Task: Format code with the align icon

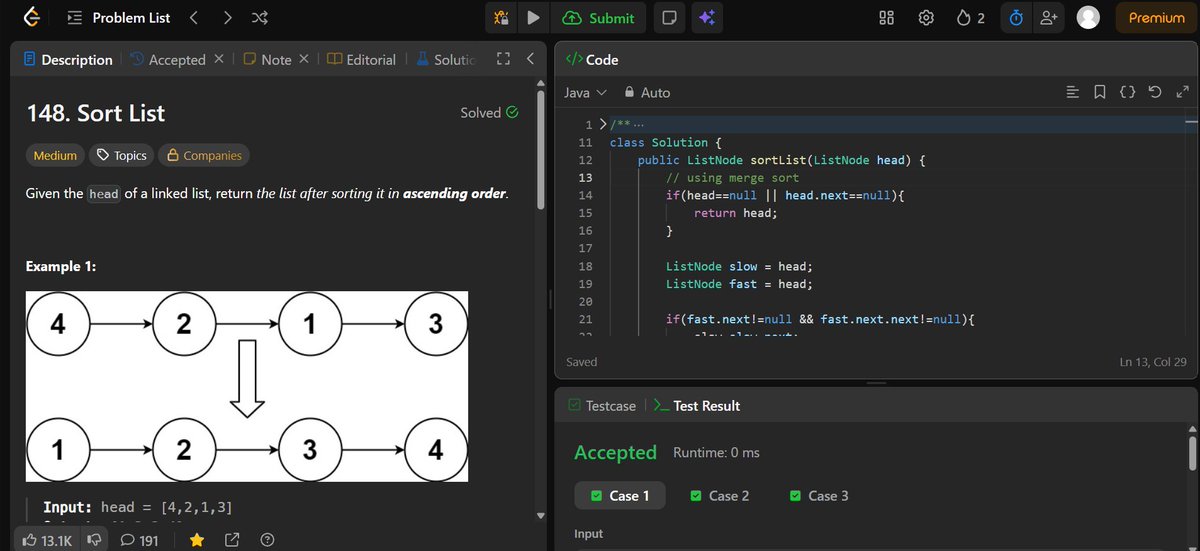Action: 1073,92
